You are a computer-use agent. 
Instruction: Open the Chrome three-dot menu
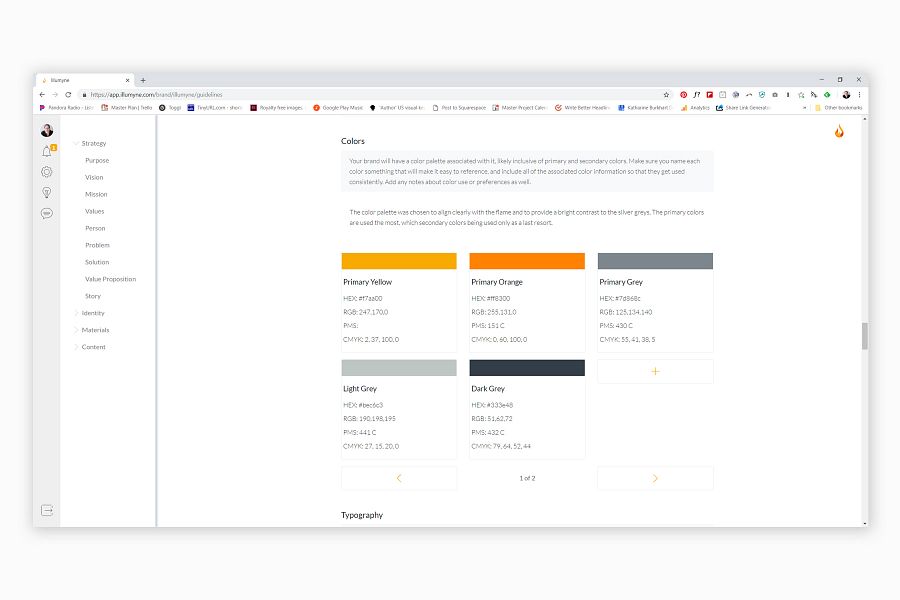pyautogui.click(x=859, y=95)
